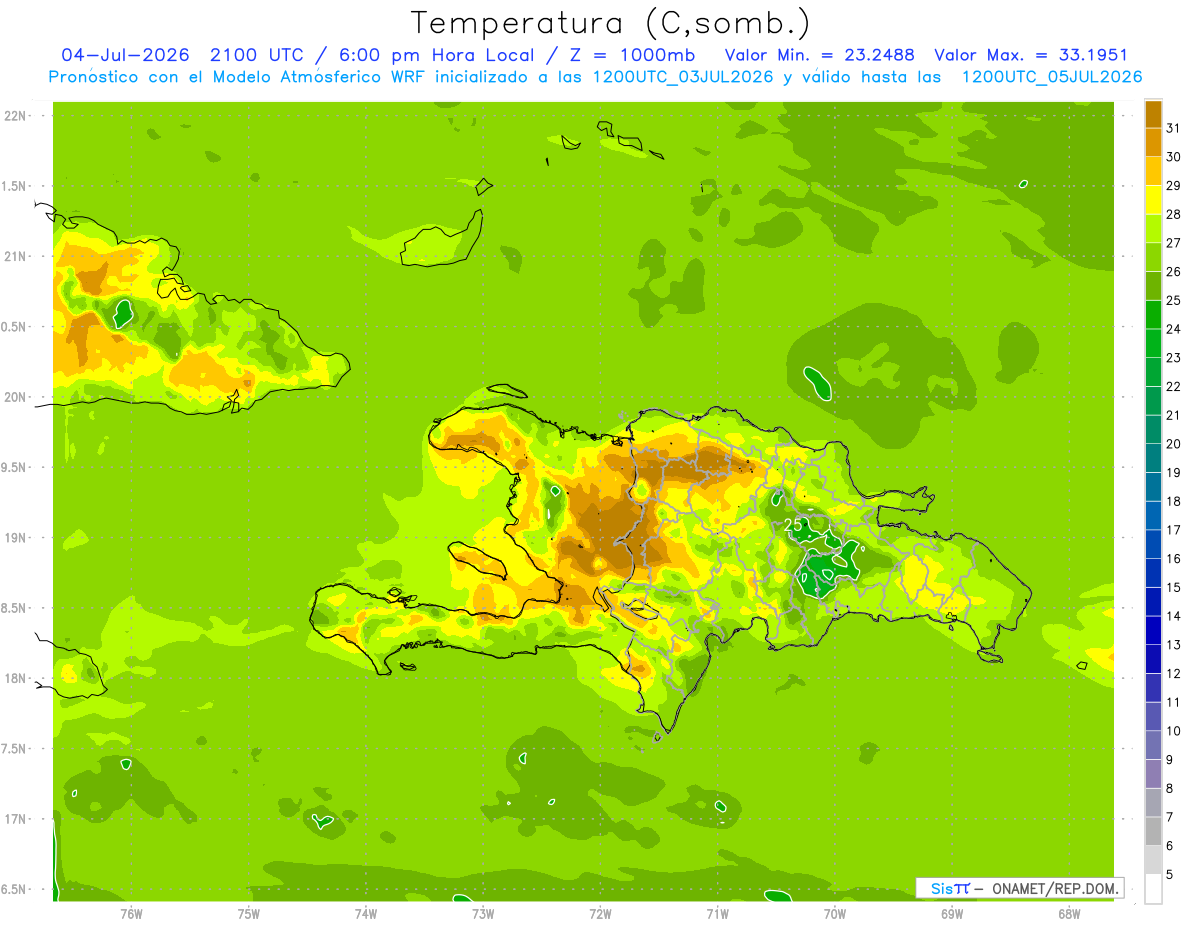Click the '27' value on the color legend

click(x=1174, y=243)
